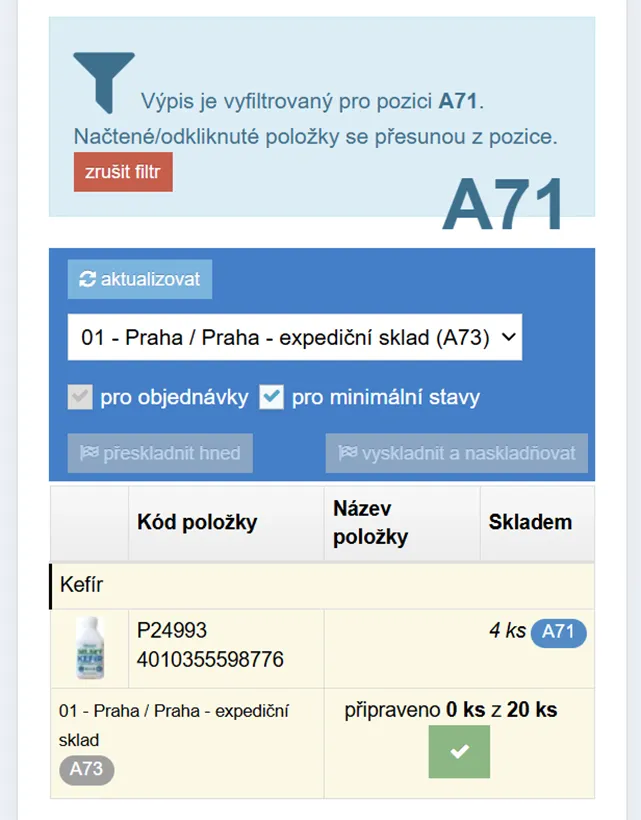The width and height of the screenshot is (641, 820).
Task: Click the Skladem column header
Action: click(x=530, y=522)
